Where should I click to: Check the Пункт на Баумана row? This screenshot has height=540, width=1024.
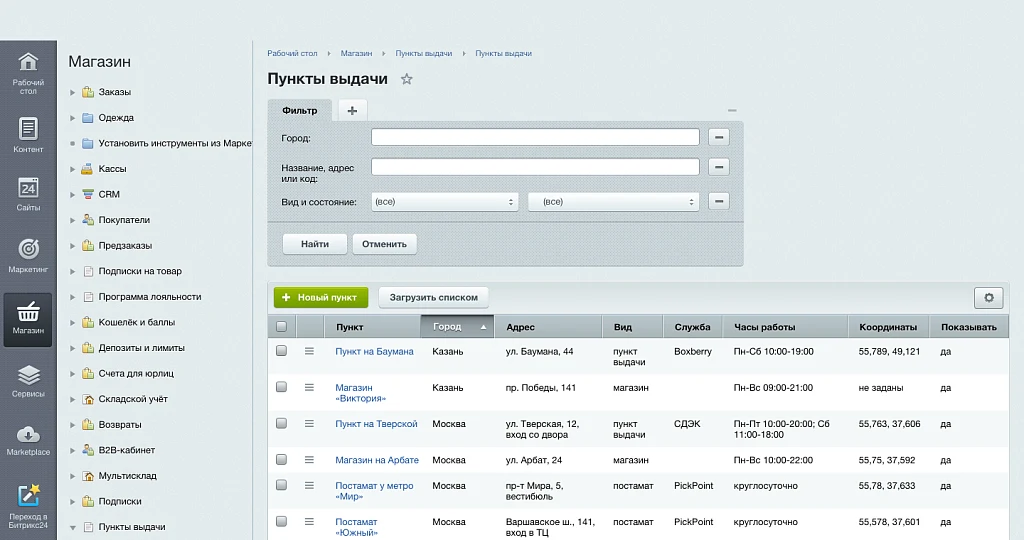pos(281,351)
